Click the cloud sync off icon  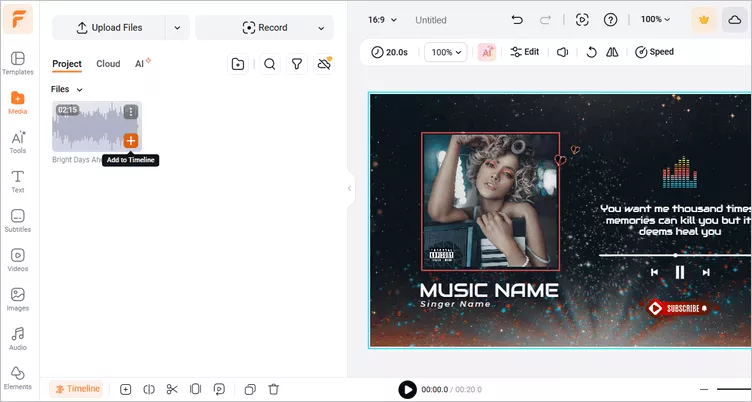(x=324, y=64)
